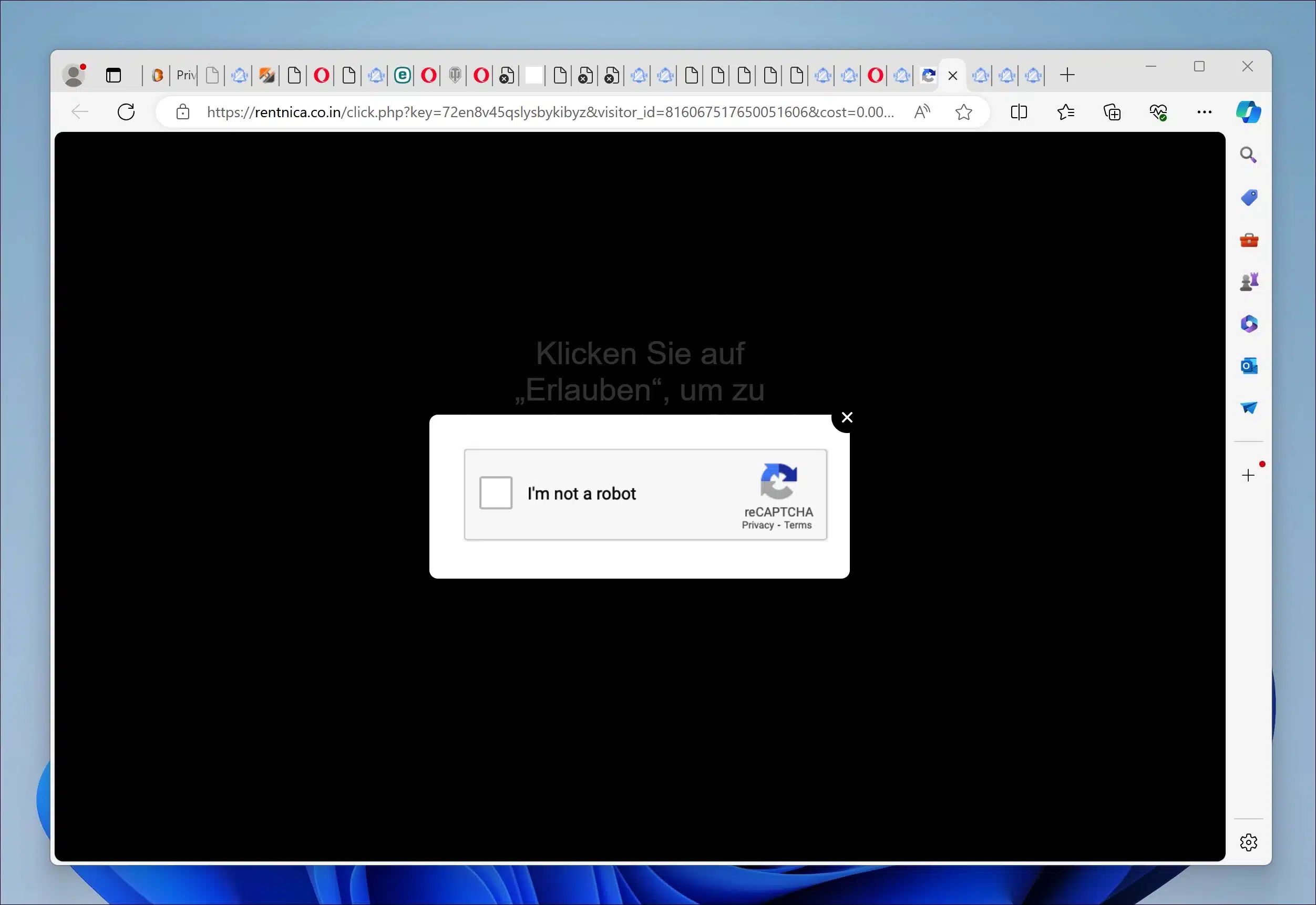
Task: Open the profile avatar menu
Action: pos(74,75)
